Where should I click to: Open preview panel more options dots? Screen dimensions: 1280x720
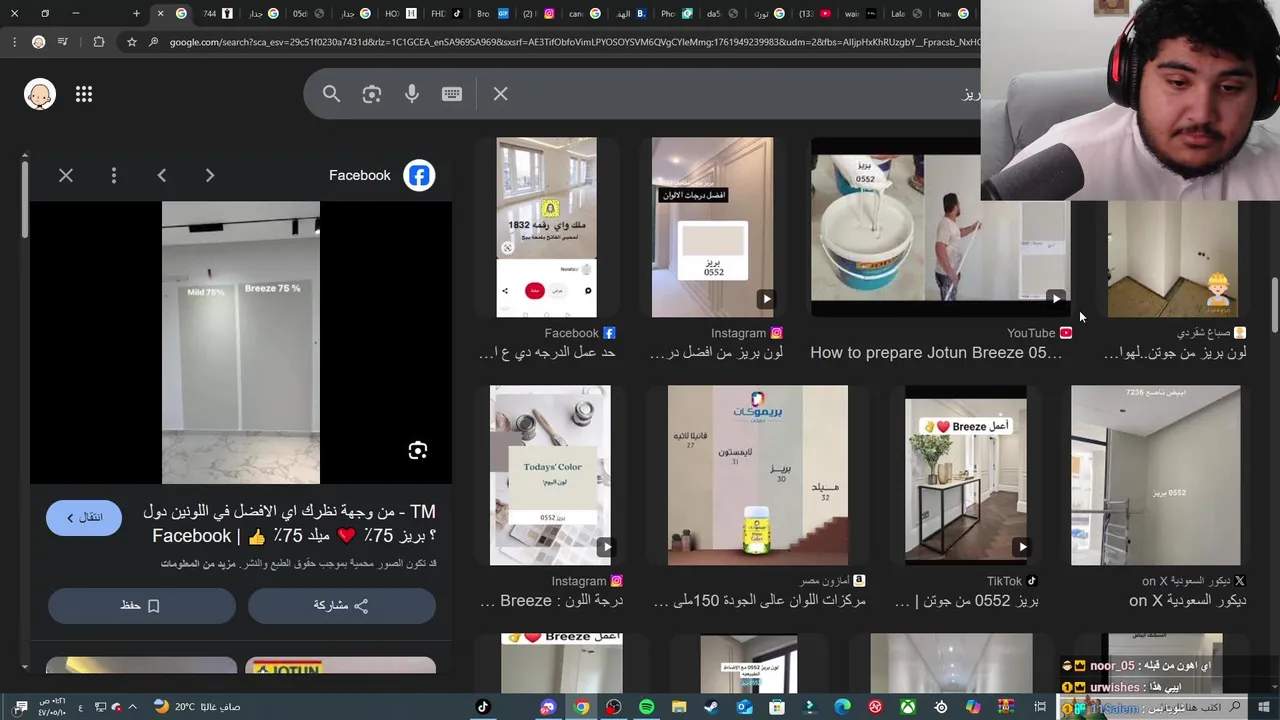click(x=114, y=175)
